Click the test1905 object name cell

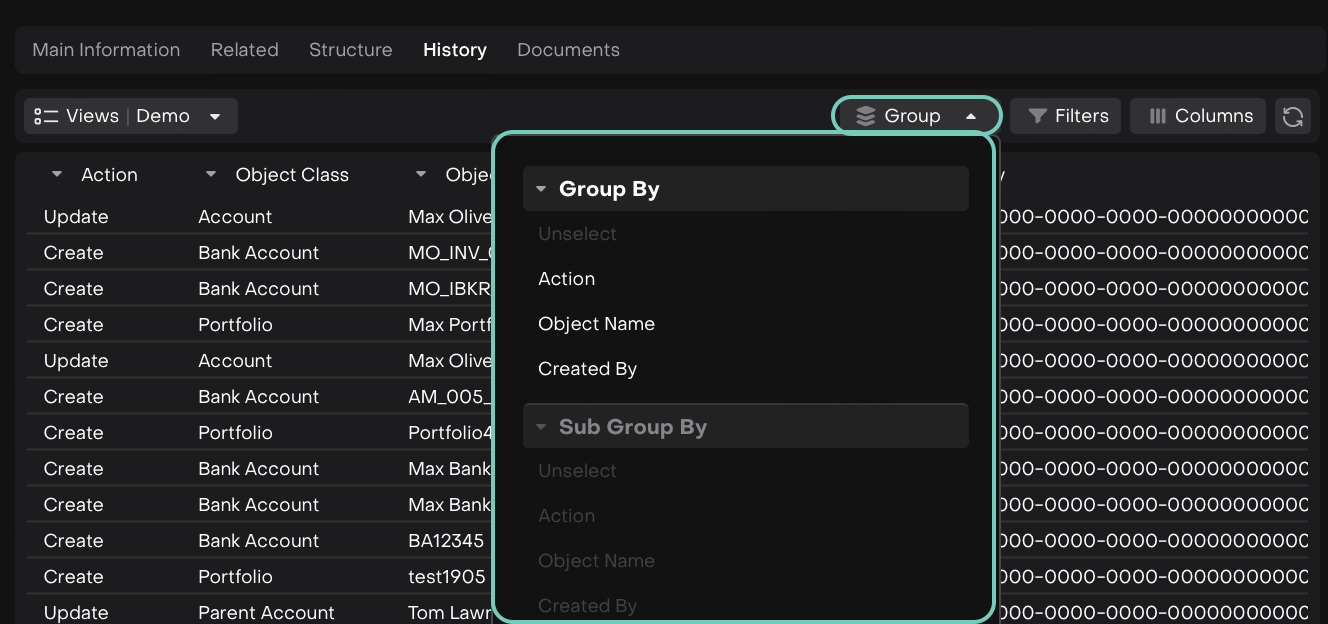pos(446,577)
